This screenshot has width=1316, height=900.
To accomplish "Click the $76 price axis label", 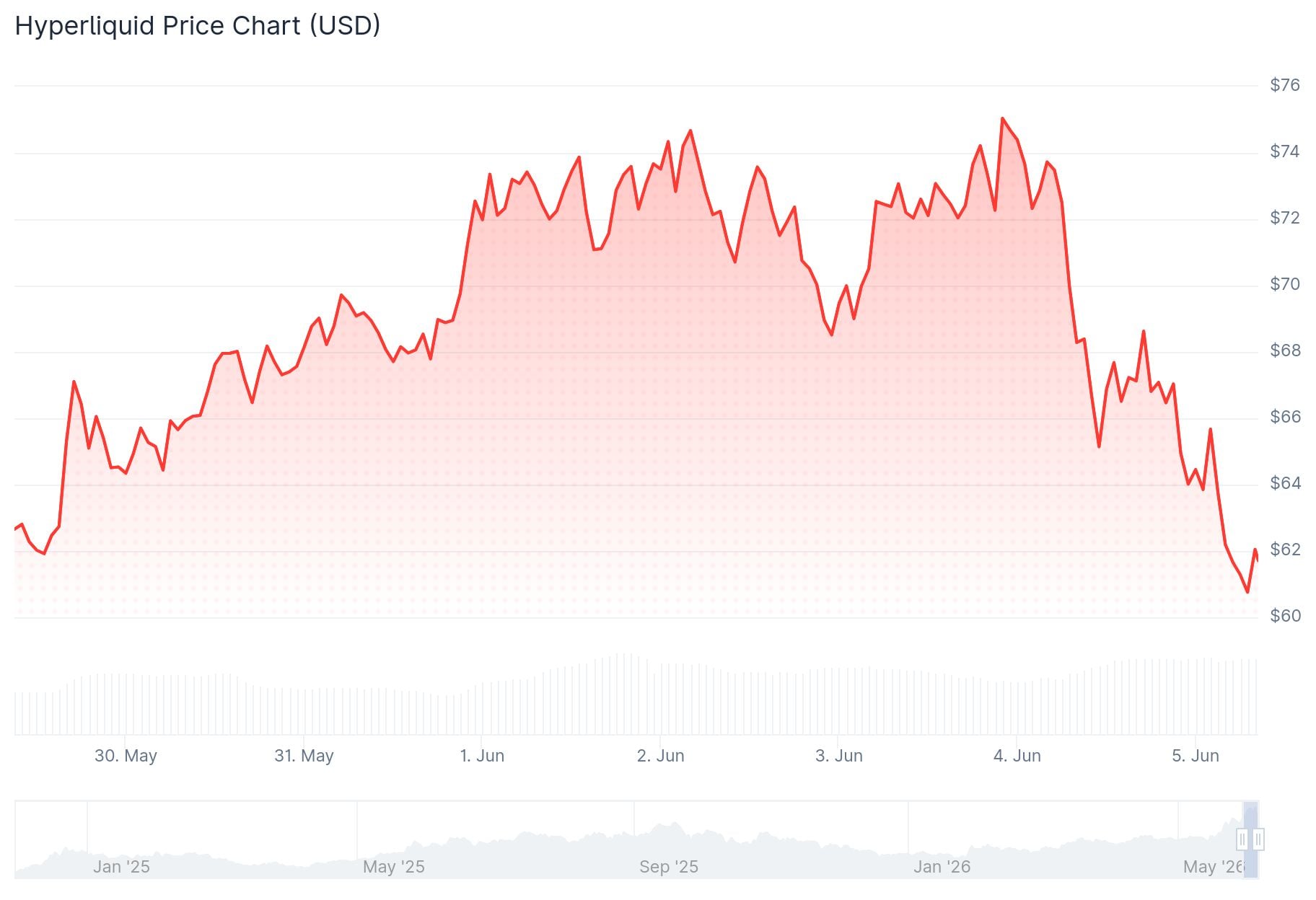I will click(1285, 85).
